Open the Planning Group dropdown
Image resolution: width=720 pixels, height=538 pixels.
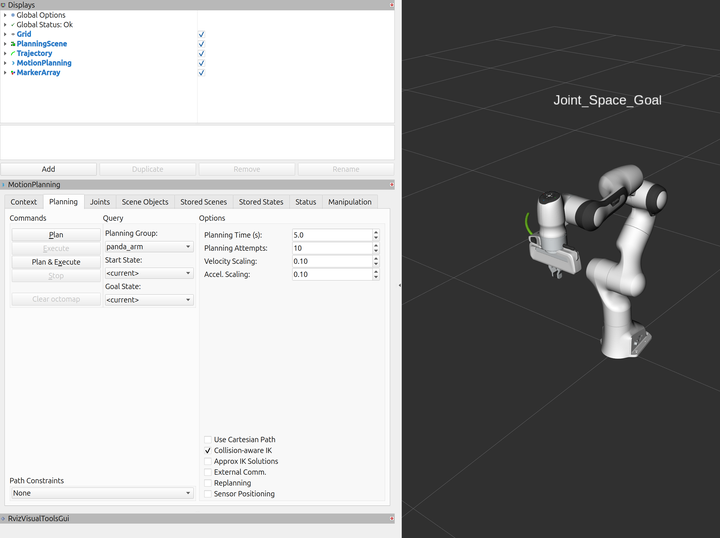[x=149, y=247]
